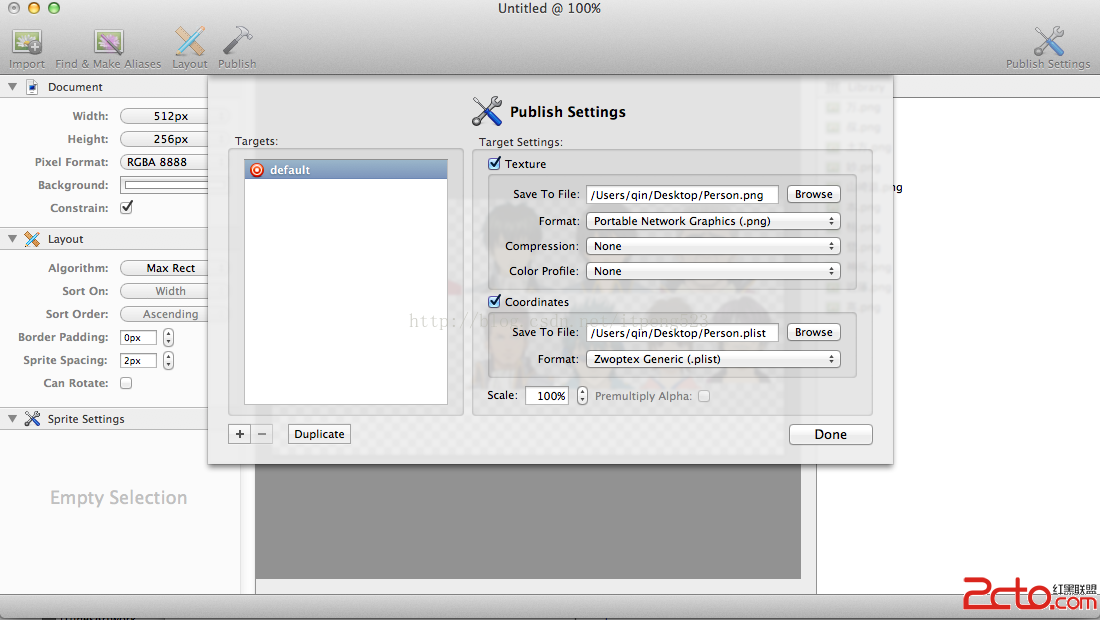Collapse the Sprite Settings section
The width and height of the screenshot is (1100, 620).
click(x=12, y=419)
